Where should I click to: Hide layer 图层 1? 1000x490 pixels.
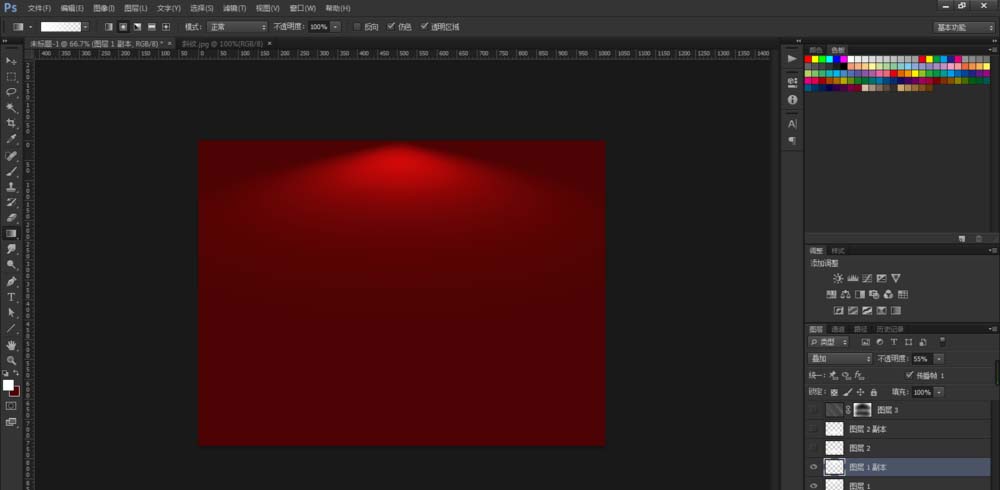point(813,486)
